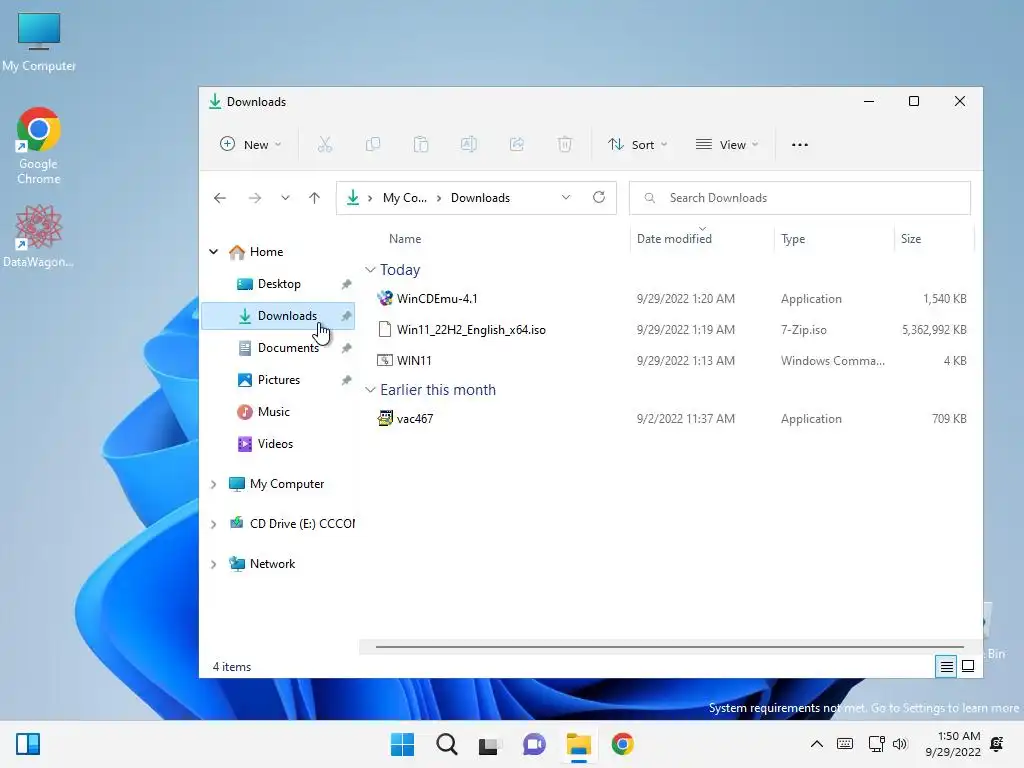Collapse Earlier this month group
This screenshot has height=768, width=1024.
pyautogui.click(x=370, y=390)
